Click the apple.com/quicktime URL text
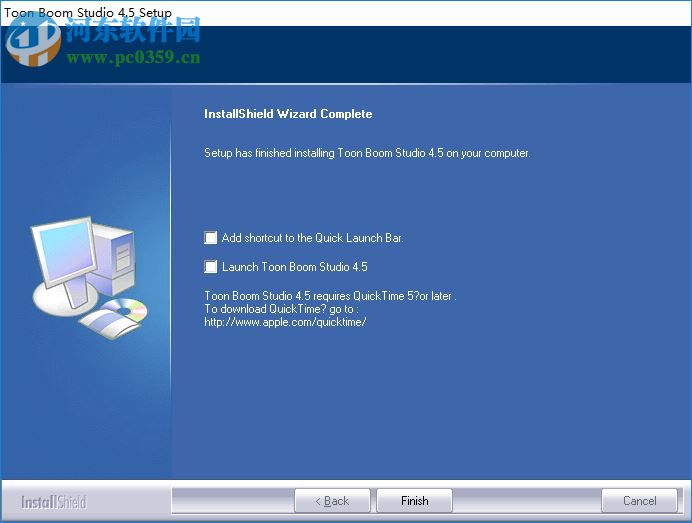This screenshot has width=692, height=523. point(285,322)
